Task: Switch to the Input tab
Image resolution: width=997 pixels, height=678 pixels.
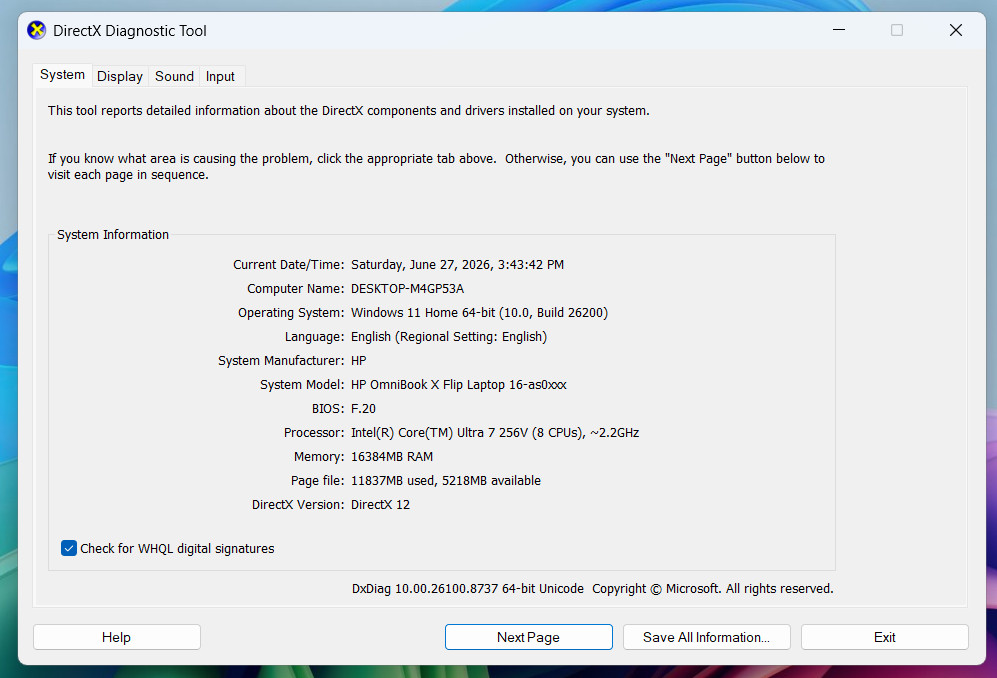Action: point(220,76)
